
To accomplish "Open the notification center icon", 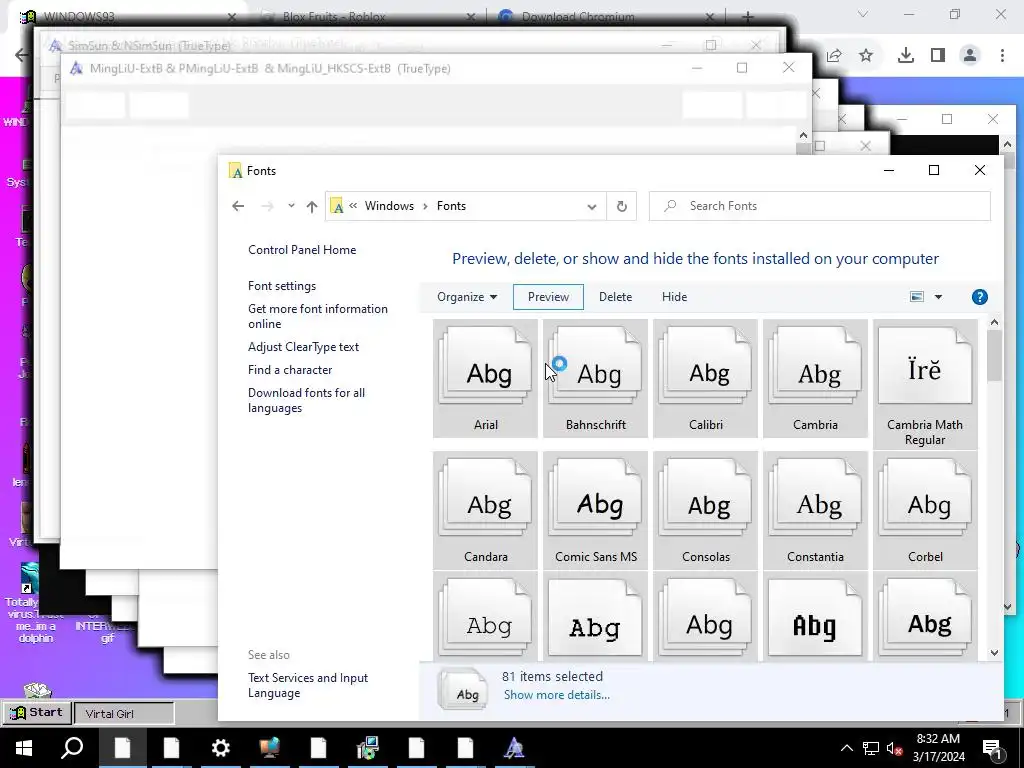I will tap(992, 748).
